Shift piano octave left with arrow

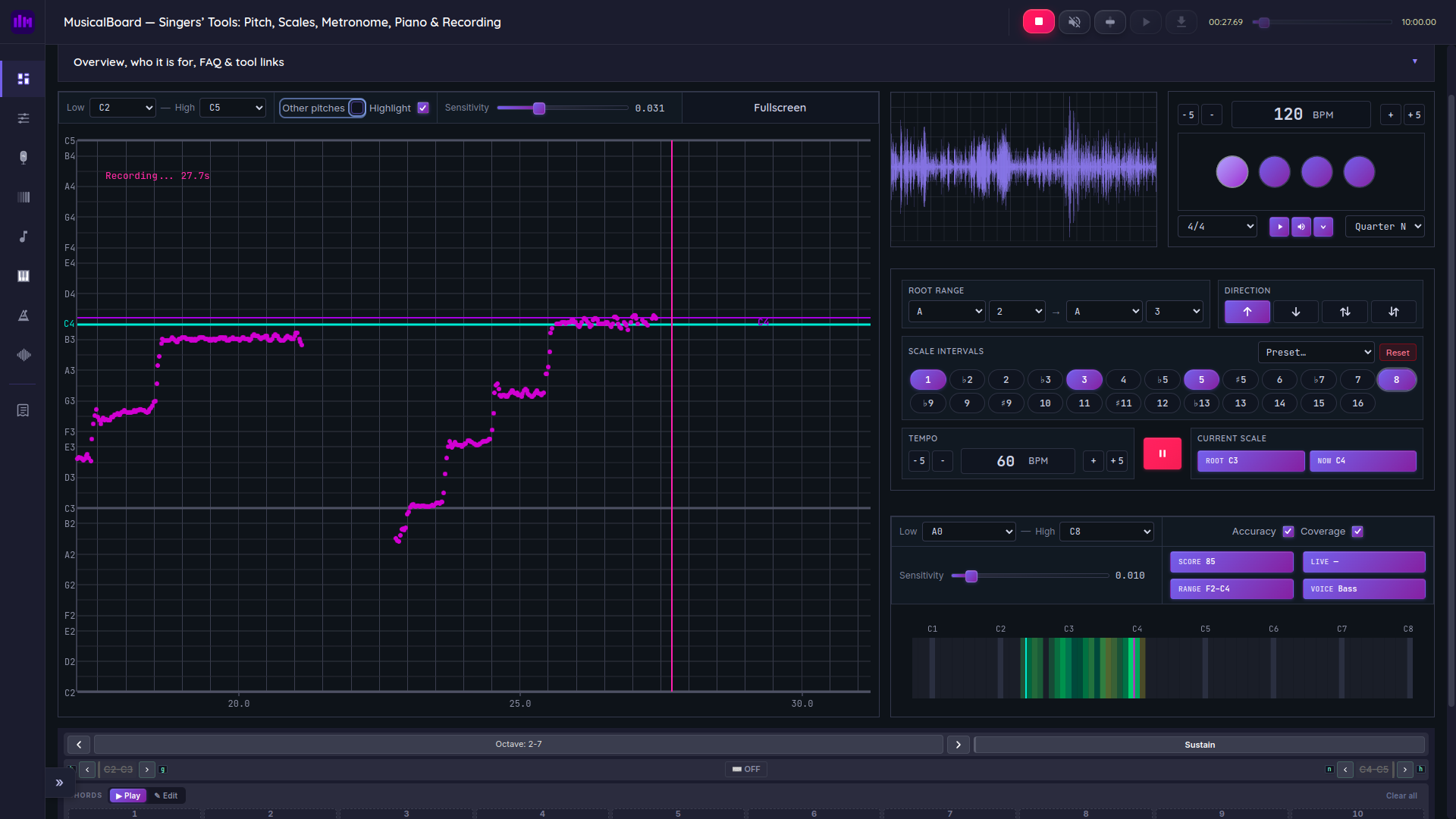(79, 745)
